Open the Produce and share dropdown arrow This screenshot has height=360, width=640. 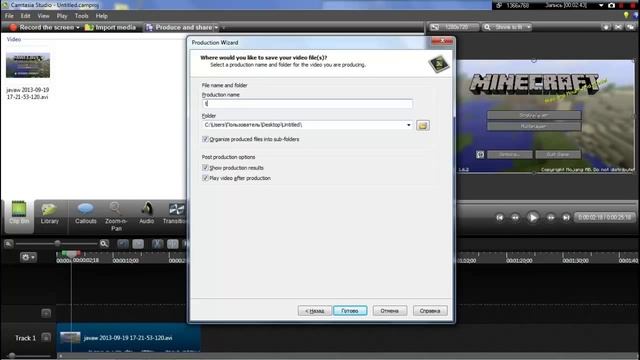pyautogui.click(x=216, y=27)
